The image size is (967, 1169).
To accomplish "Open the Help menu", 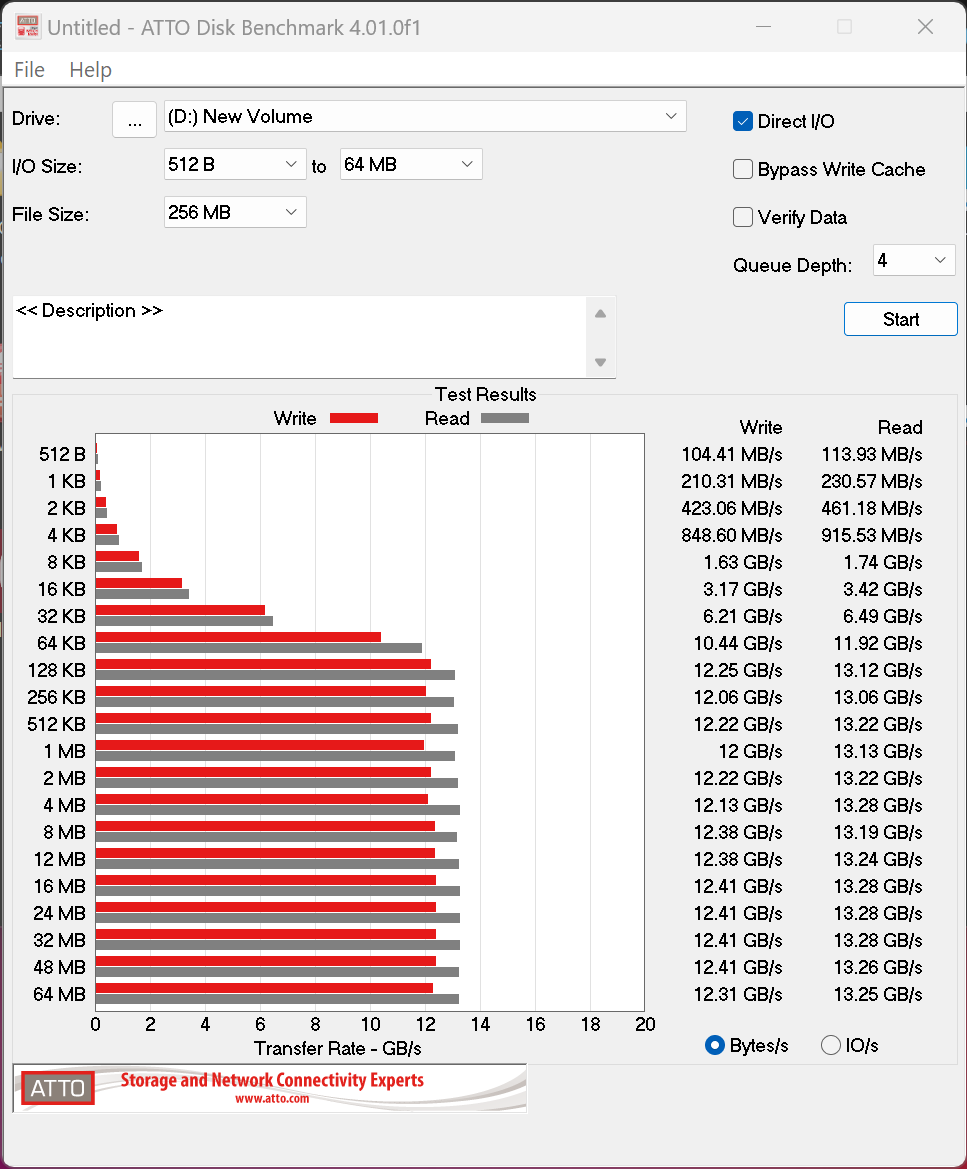I will click(90, 70).
